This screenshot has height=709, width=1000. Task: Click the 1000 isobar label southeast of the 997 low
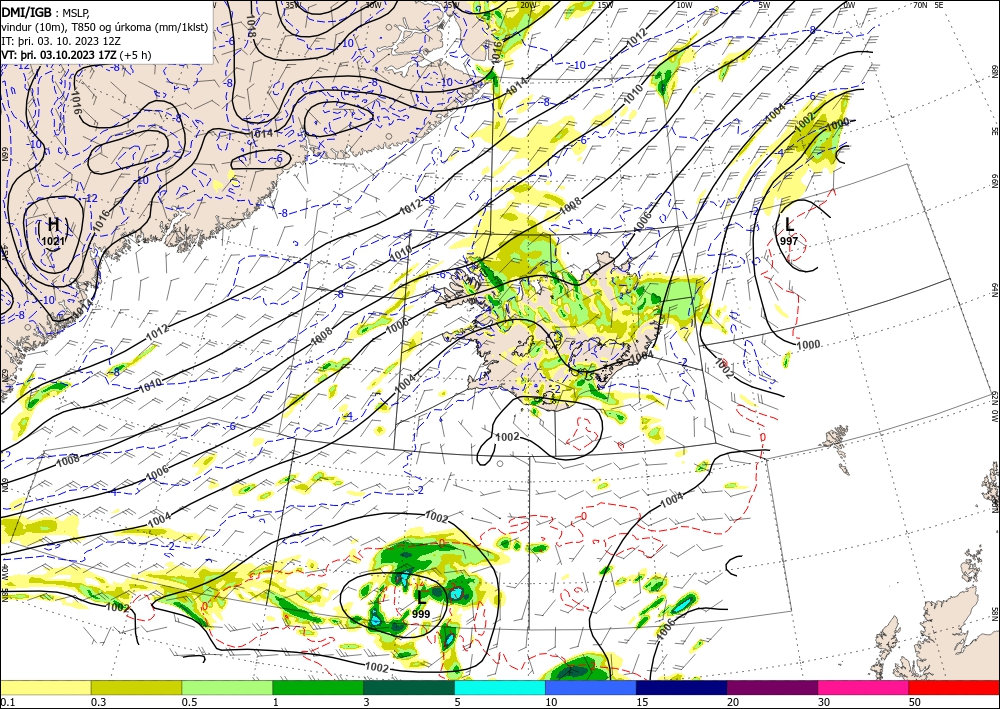(808, 345)
